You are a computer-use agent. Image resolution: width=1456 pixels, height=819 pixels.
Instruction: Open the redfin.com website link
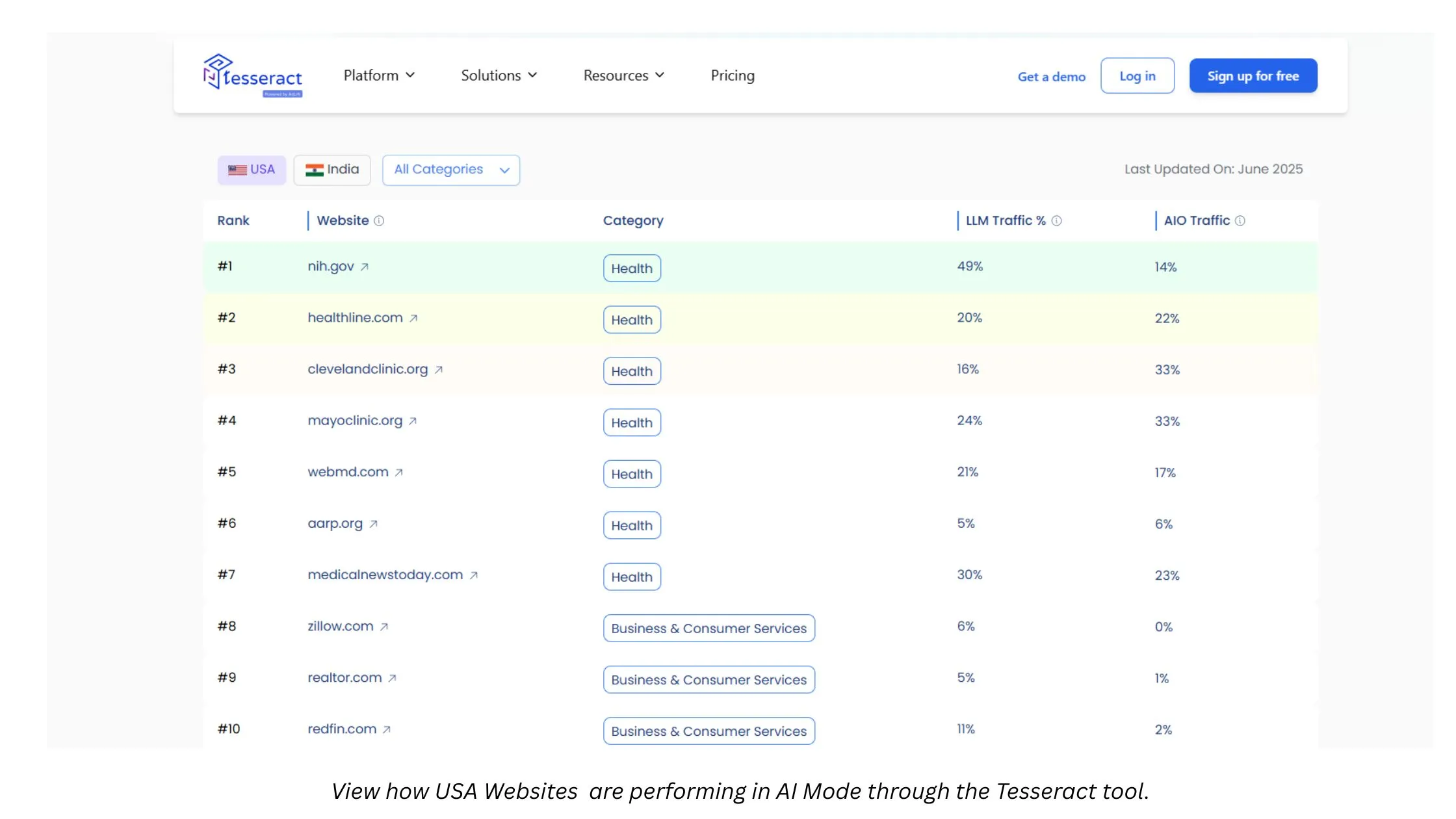click(x=342, y=729)
